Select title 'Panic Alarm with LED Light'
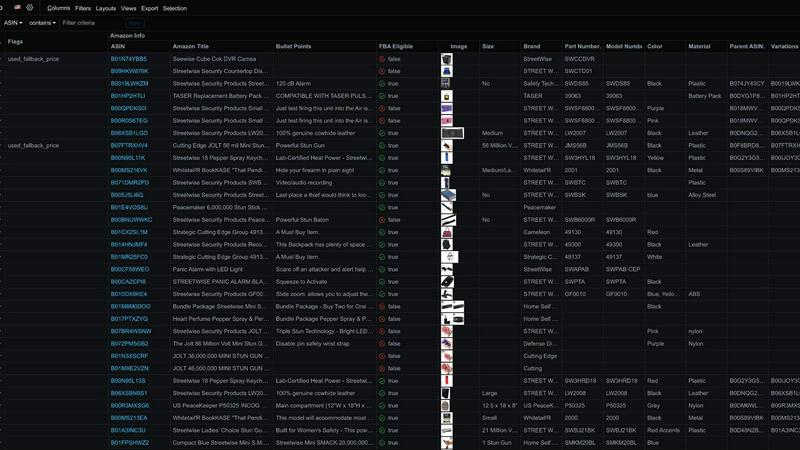The width and height of the screenshot is (800, 450). (x=207, y=269)
